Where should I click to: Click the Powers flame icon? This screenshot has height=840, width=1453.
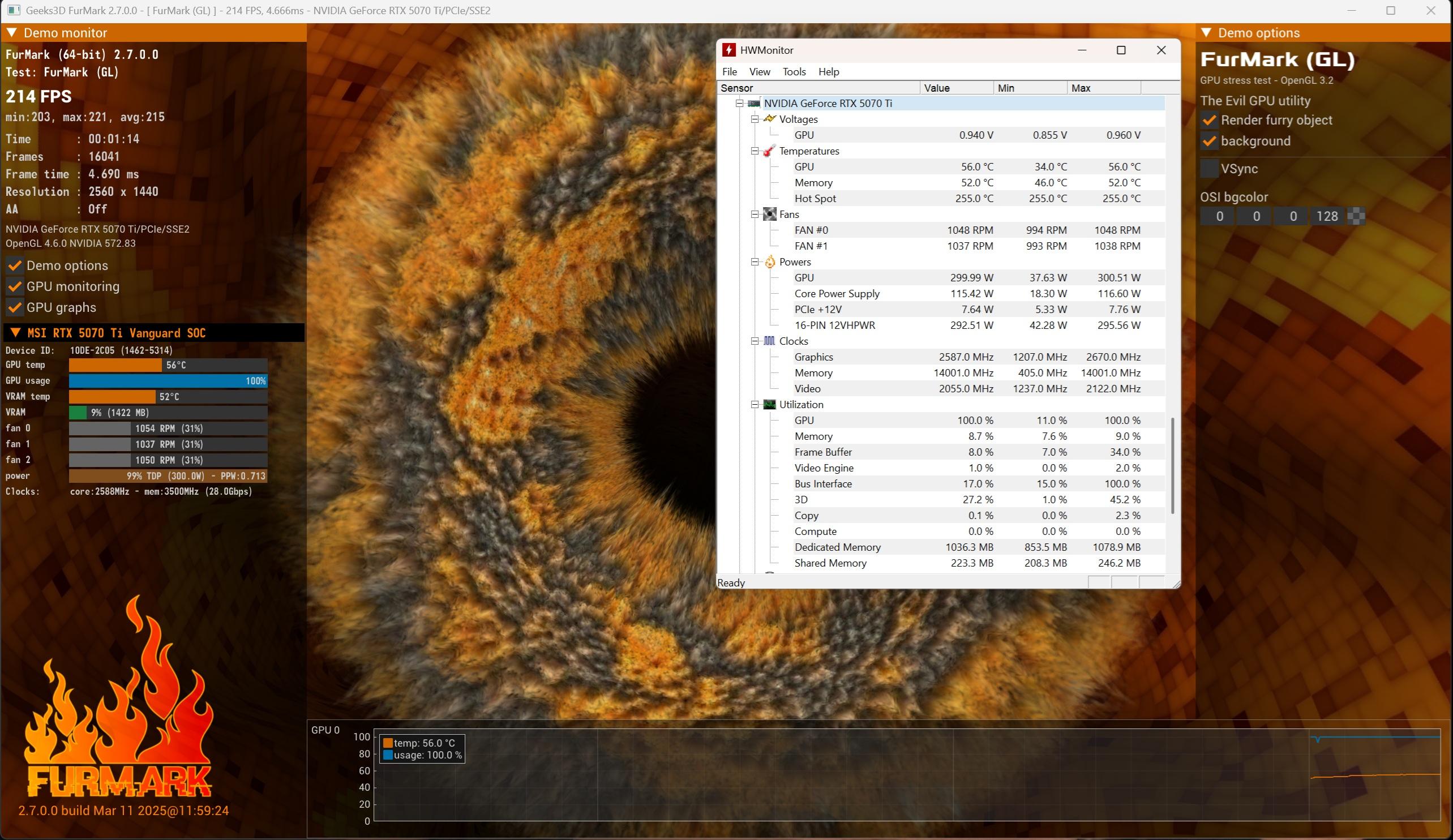tap(769, 262)
